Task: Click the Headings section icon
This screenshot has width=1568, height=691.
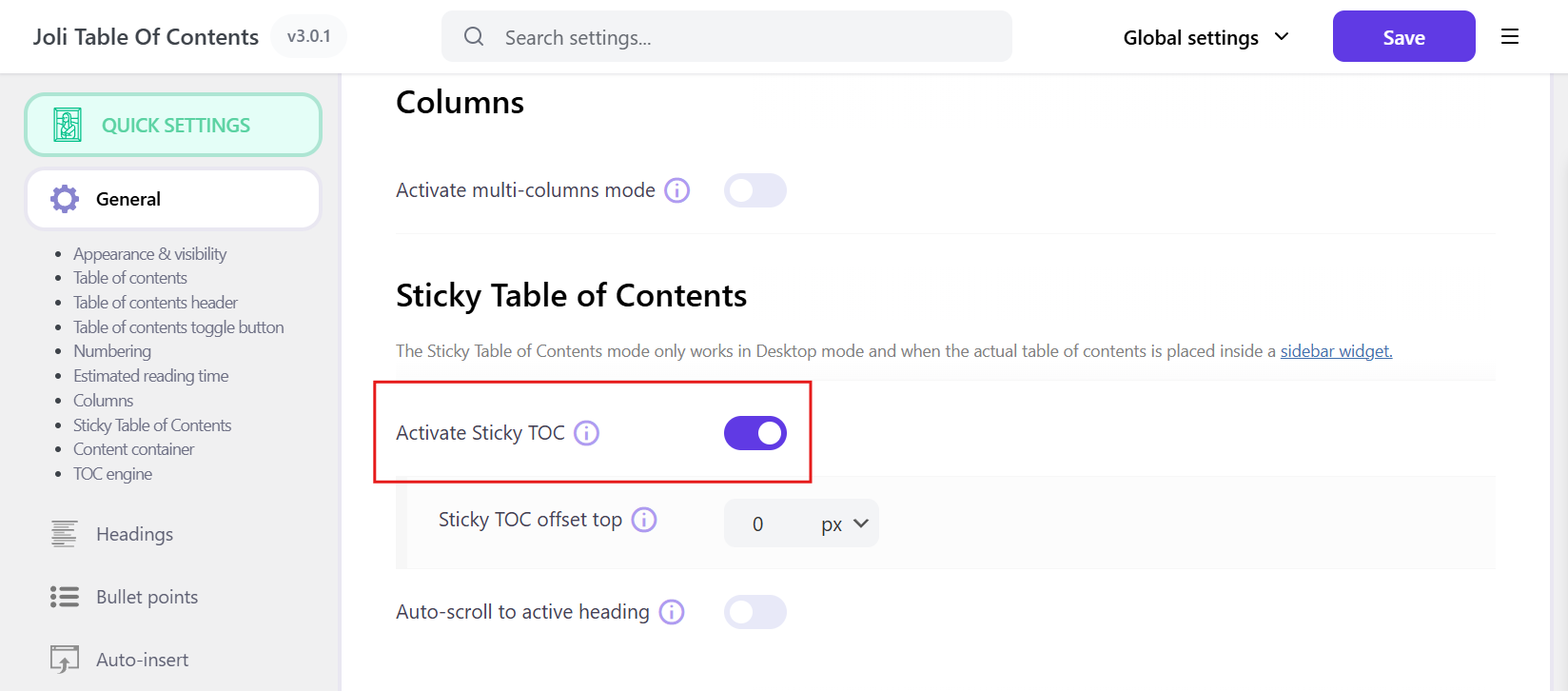Action: click(x=65, y=534)
